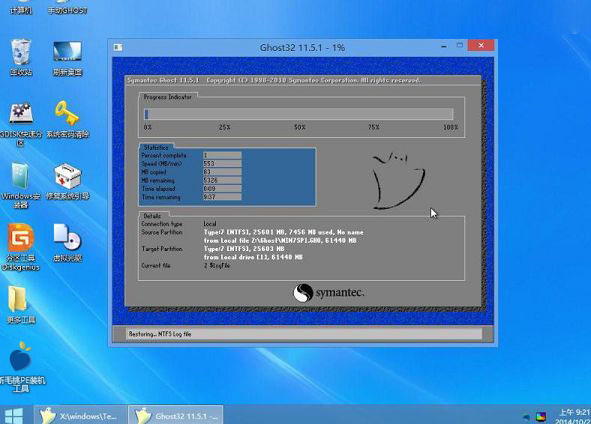Image resolution: width=591 pixels, height=424 pixels.
Task: Click the Percent complete value field
Action: coord(222,155)
